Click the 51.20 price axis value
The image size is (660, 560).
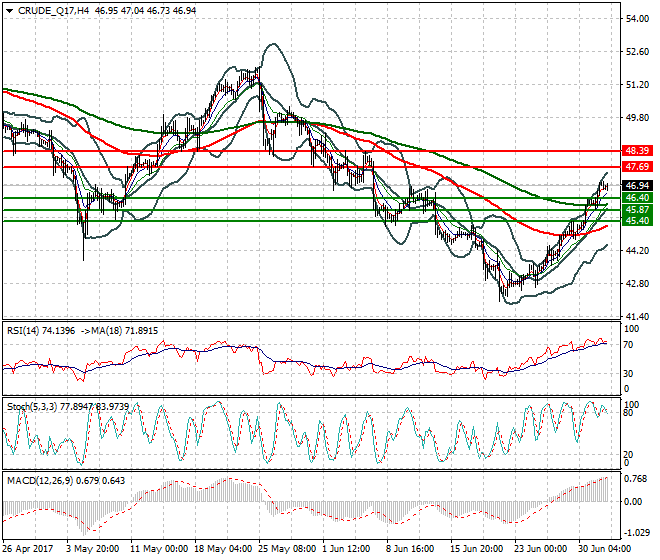637,85
